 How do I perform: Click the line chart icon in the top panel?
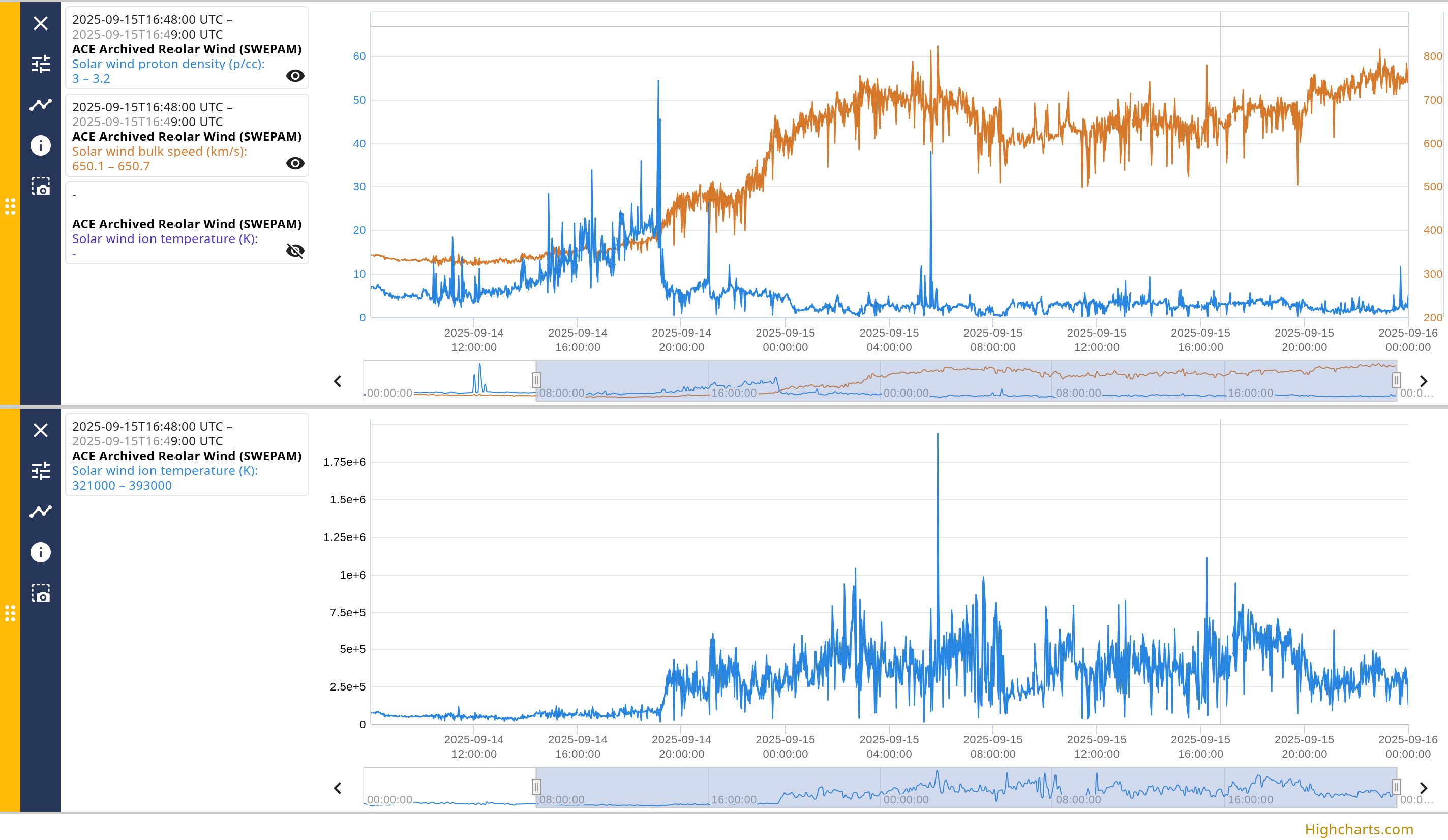[40, 105]
